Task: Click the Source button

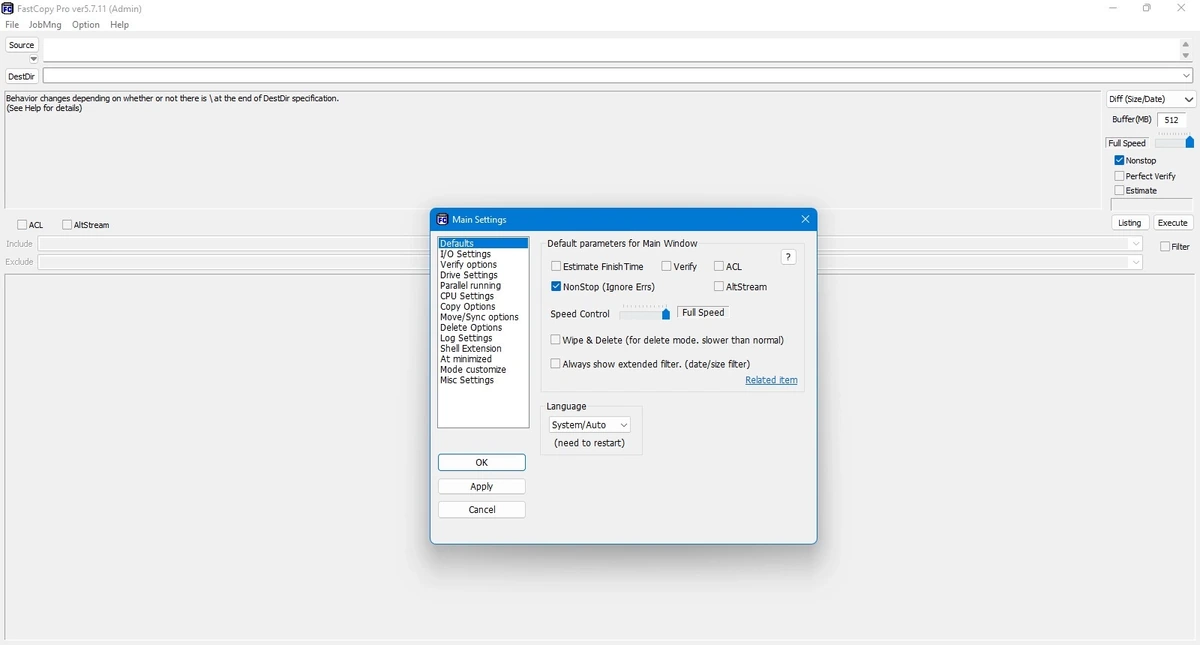Action: point(21,45)
